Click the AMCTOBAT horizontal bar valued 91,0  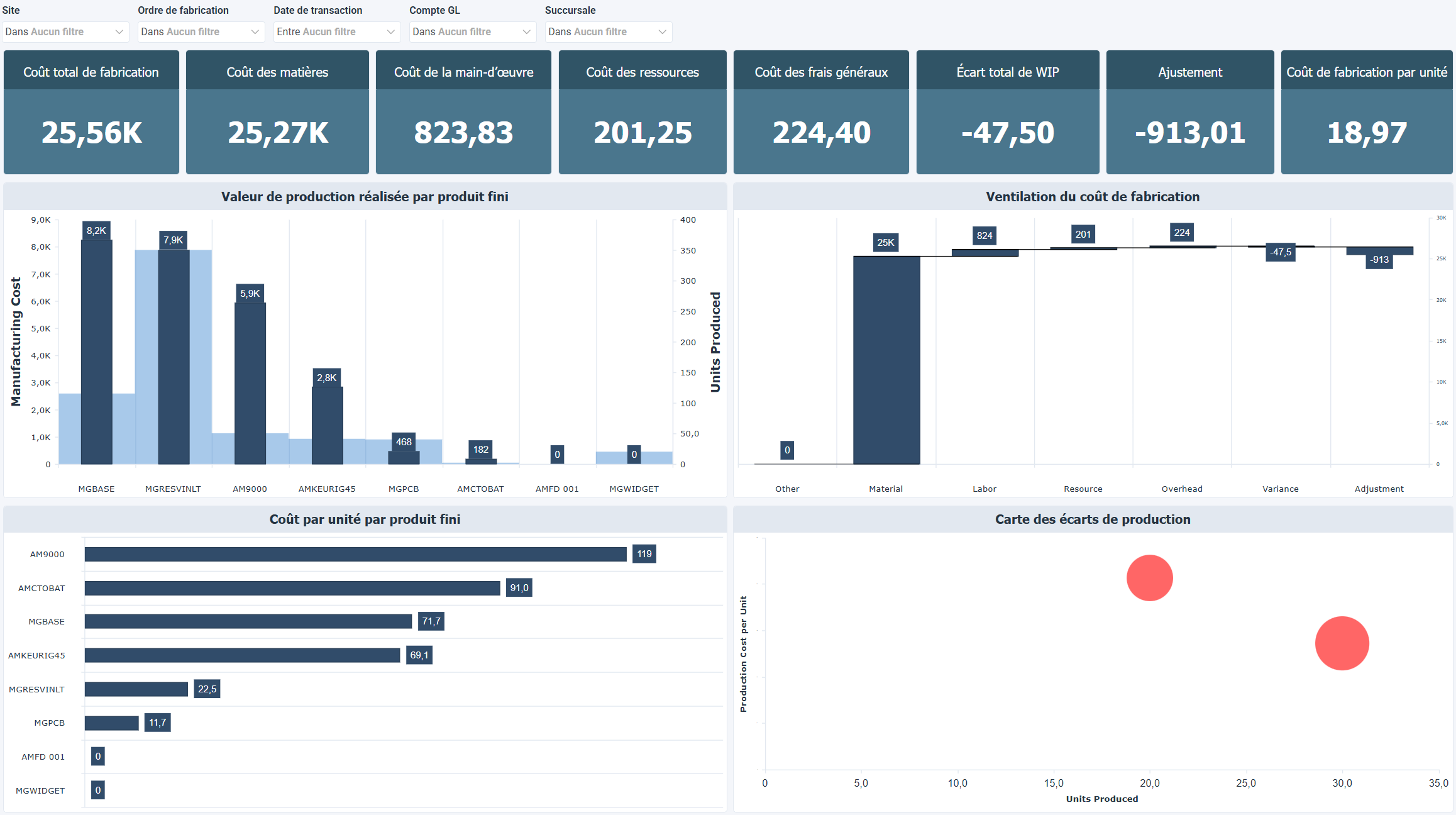(x=292, y=588)
